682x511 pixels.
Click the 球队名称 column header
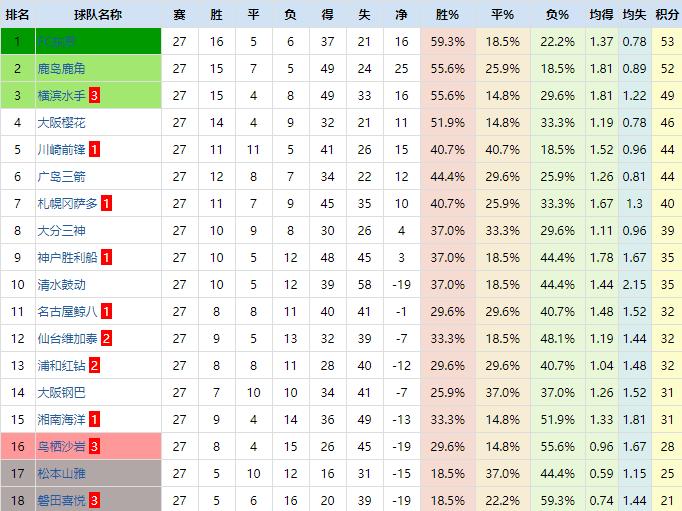98,14
